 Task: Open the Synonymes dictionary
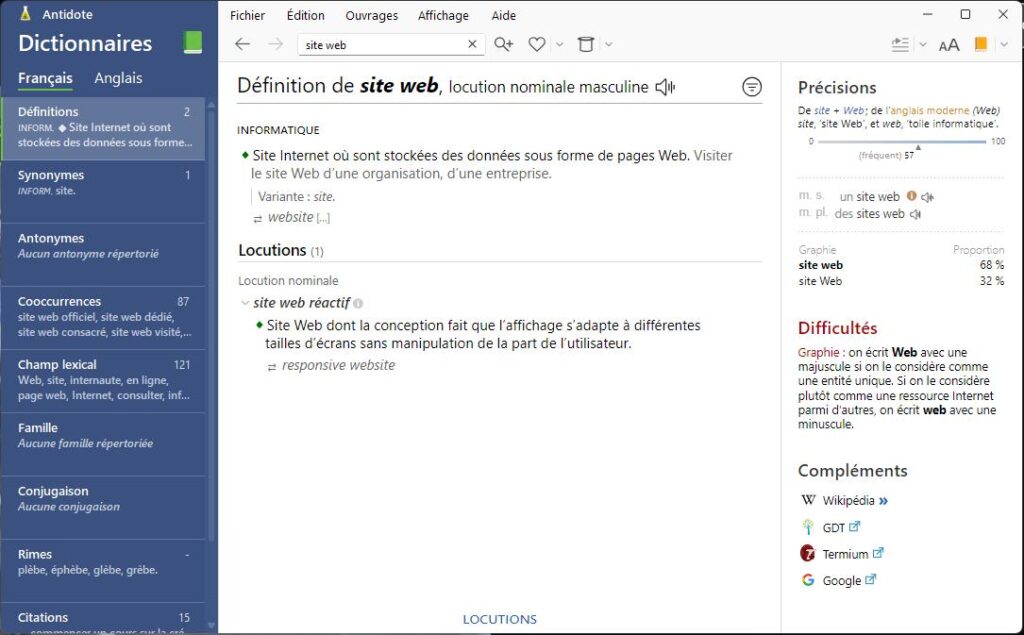[x=103, y=191]
